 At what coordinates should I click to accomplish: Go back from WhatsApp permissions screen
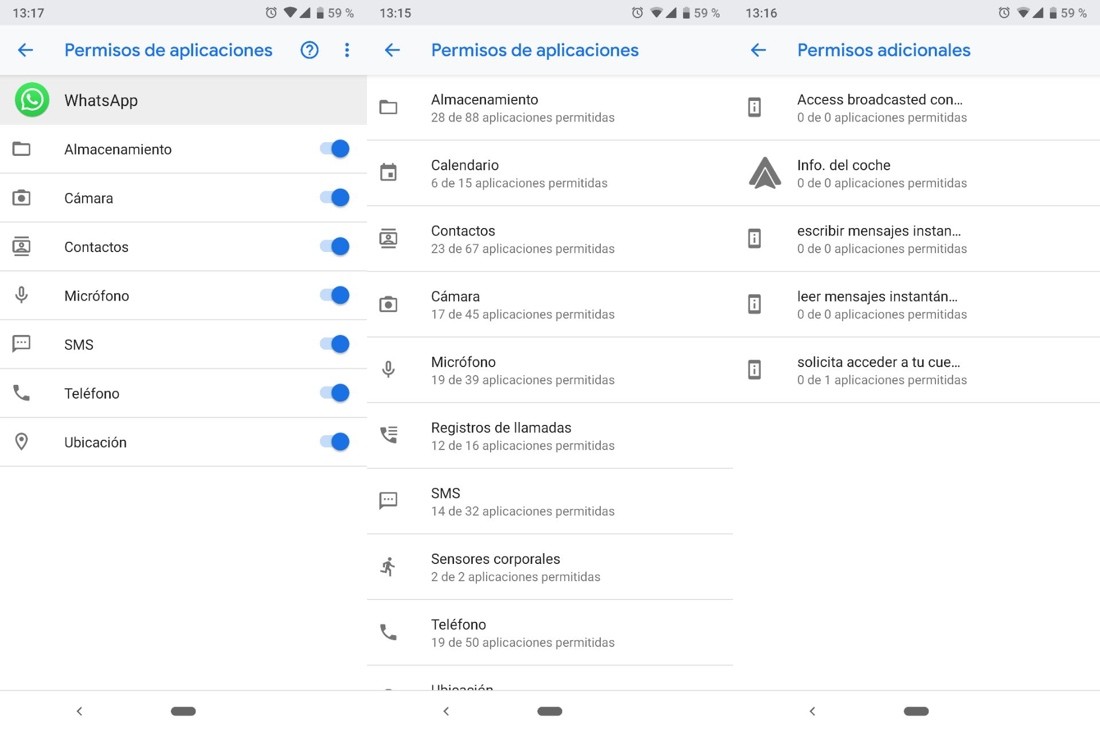click(25, 50)
